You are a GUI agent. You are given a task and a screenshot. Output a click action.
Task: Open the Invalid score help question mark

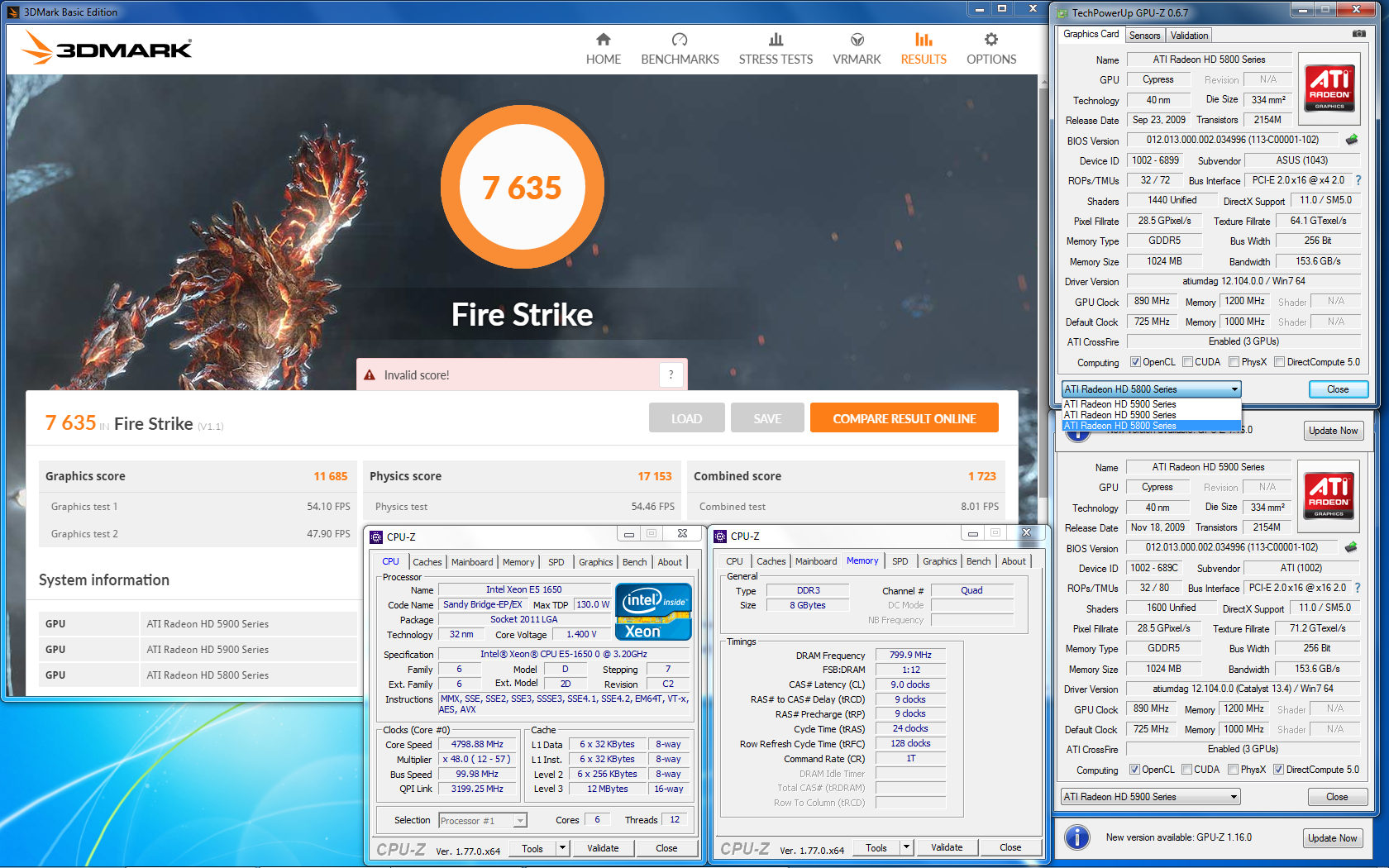click(x=671, y=374)
